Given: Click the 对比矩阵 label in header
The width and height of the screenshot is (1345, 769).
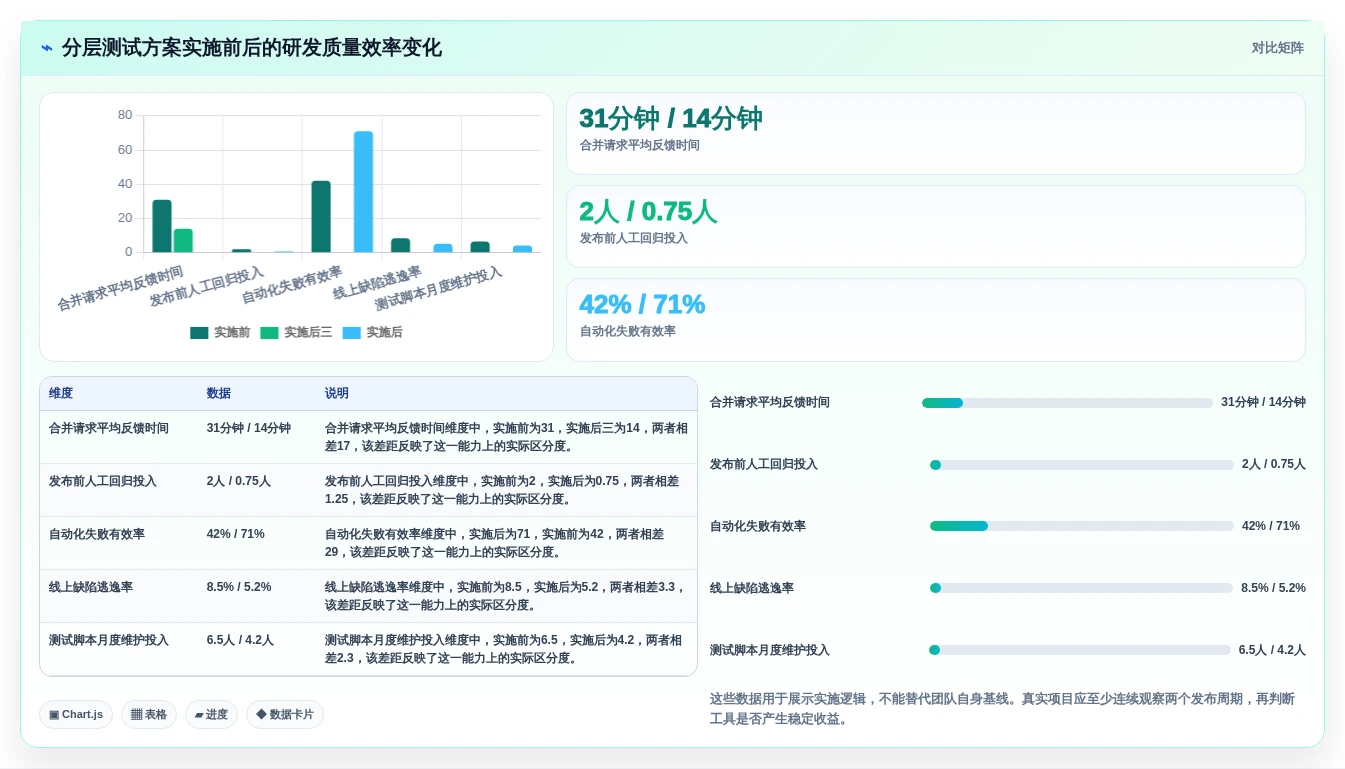Looking at the screenshot, I should tap(1277, 48).
